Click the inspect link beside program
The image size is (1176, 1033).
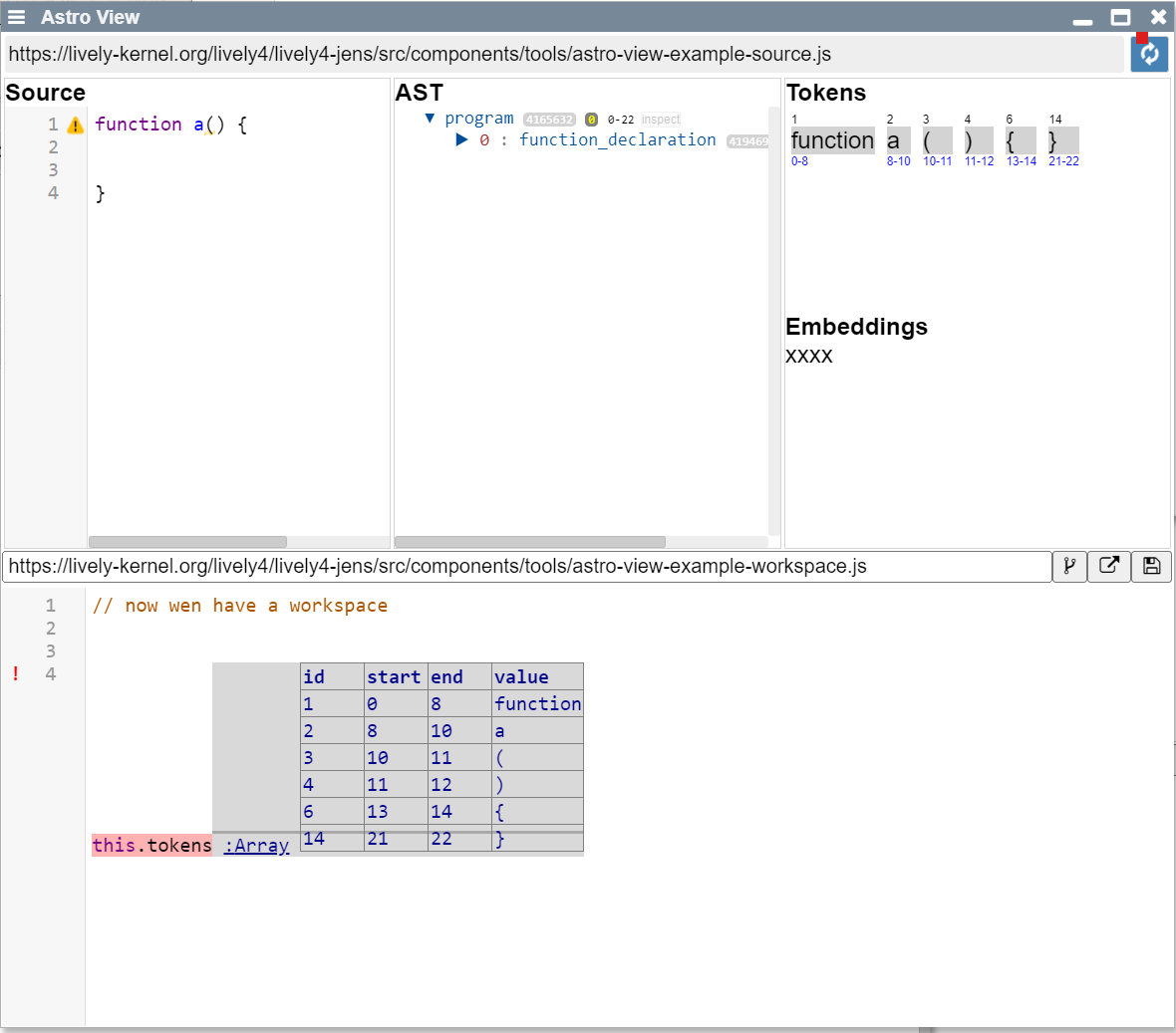661,120
